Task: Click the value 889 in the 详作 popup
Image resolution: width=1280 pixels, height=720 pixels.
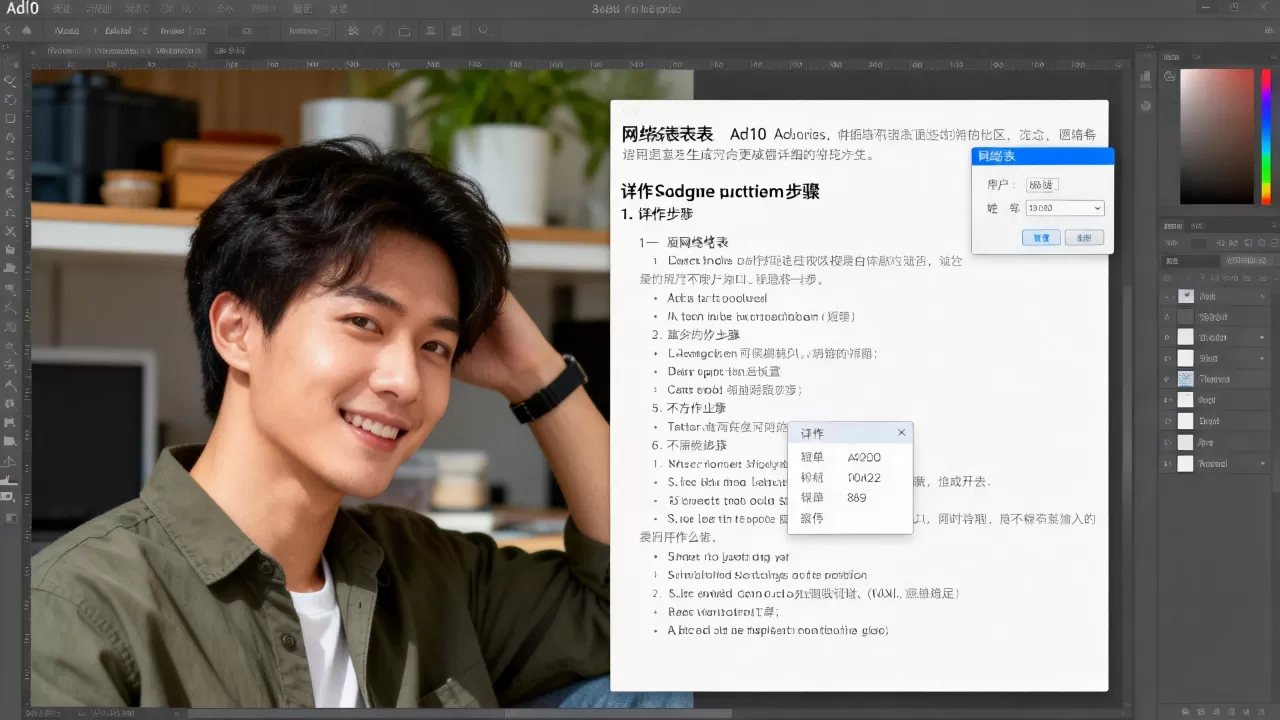Action: click(x=857, y=498)
